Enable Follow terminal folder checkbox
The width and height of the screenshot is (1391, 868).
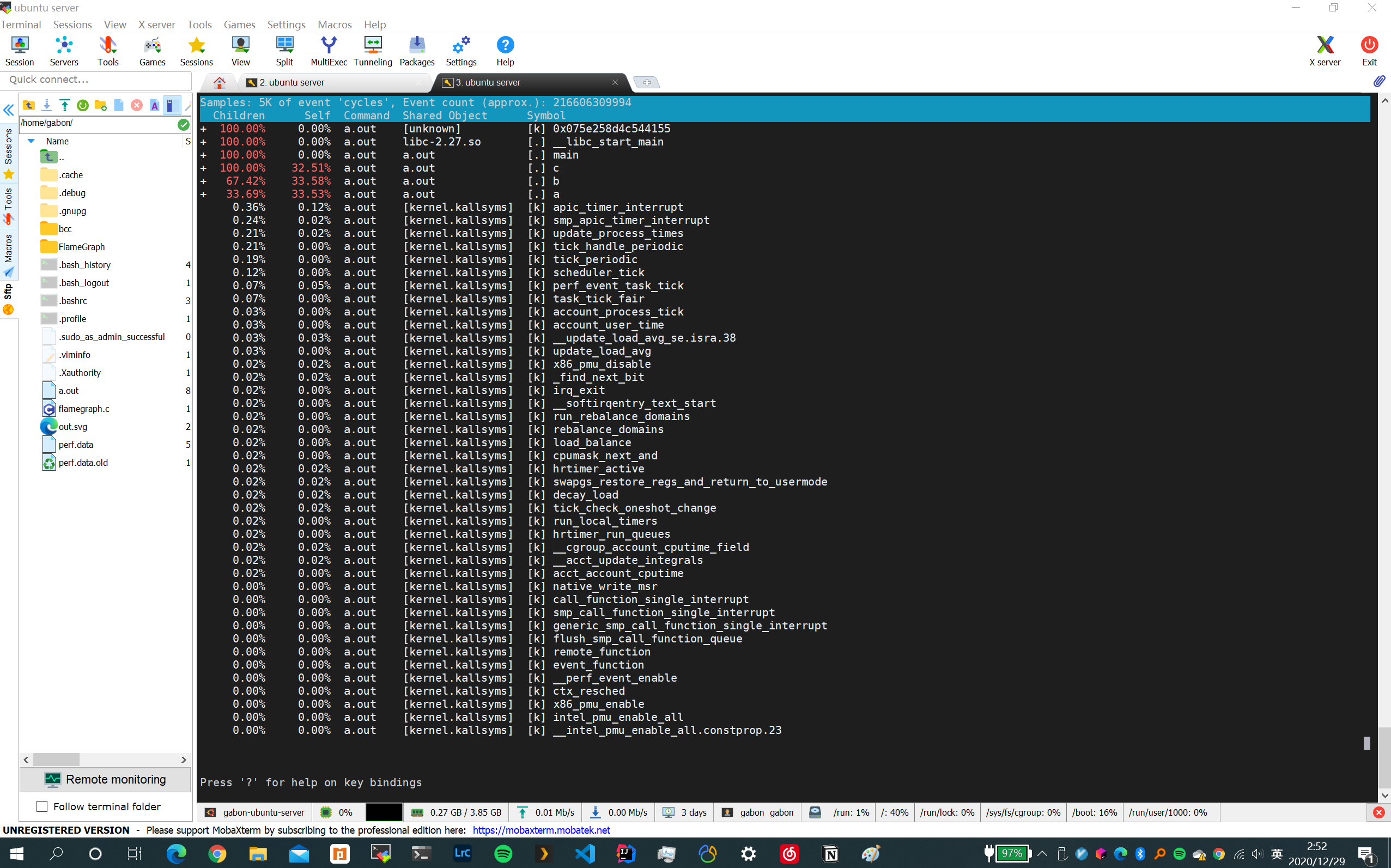(42, 806)
